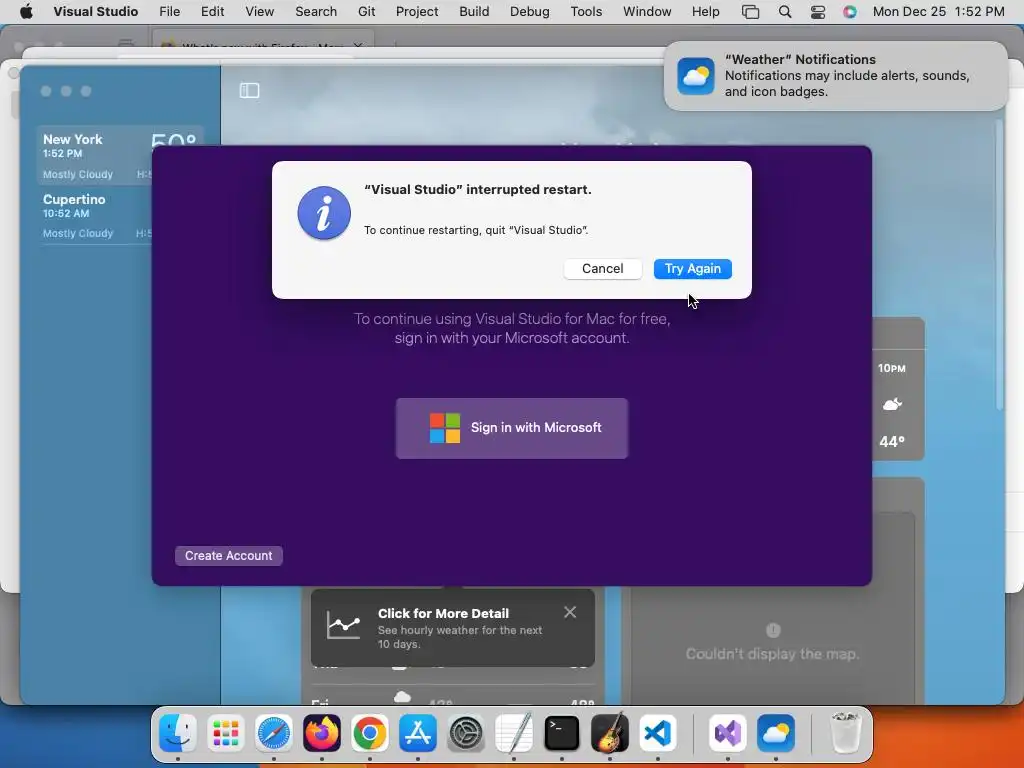Open Firefox from the Dock

pos(321,733)
